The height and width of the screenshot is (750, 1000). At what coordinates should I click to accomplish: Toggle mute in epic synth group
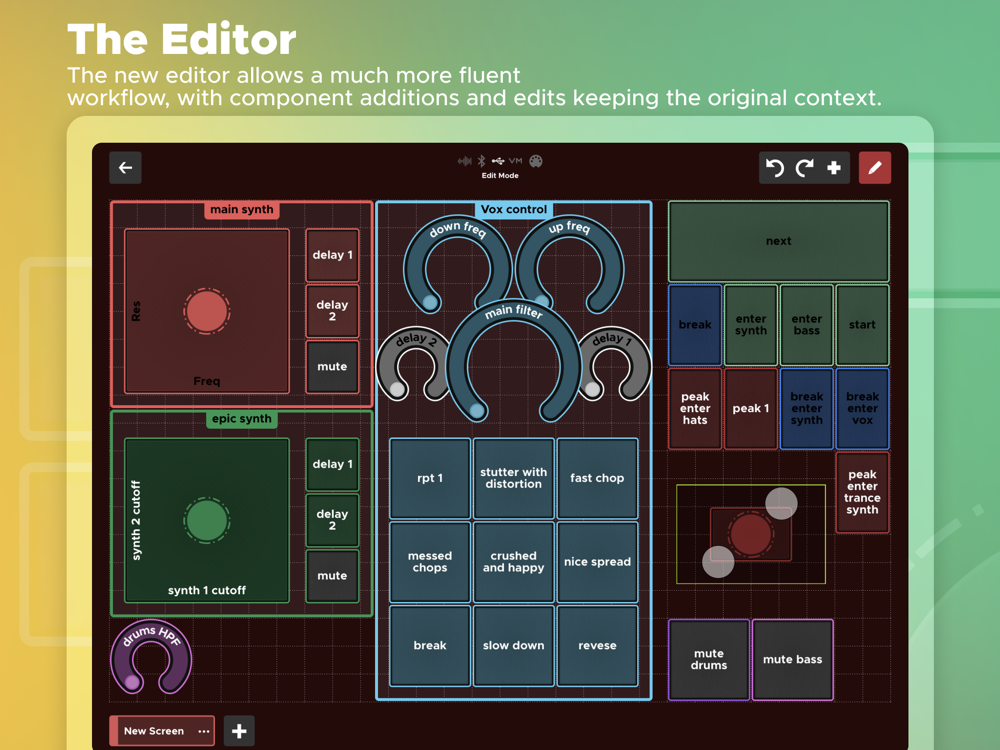pyautogui.click(x=332, y=576)
